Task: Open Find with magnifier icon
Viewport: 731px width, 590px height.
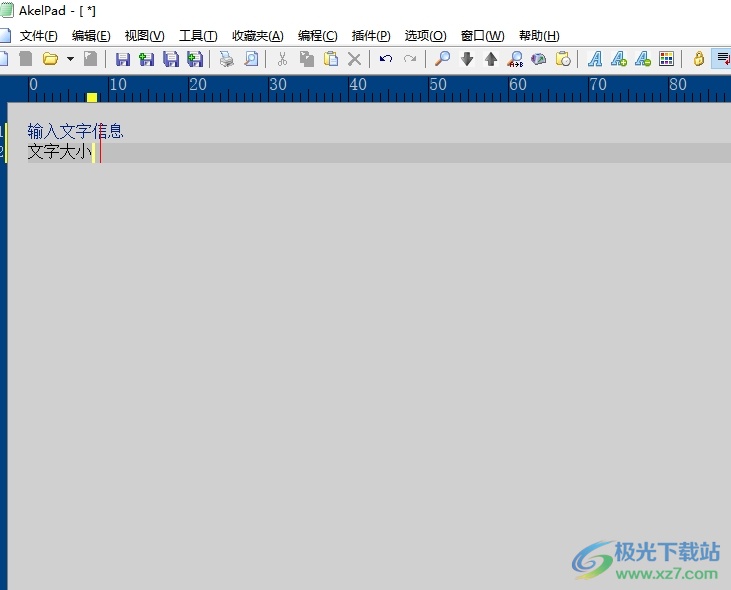Action: [x=442, y=59]
